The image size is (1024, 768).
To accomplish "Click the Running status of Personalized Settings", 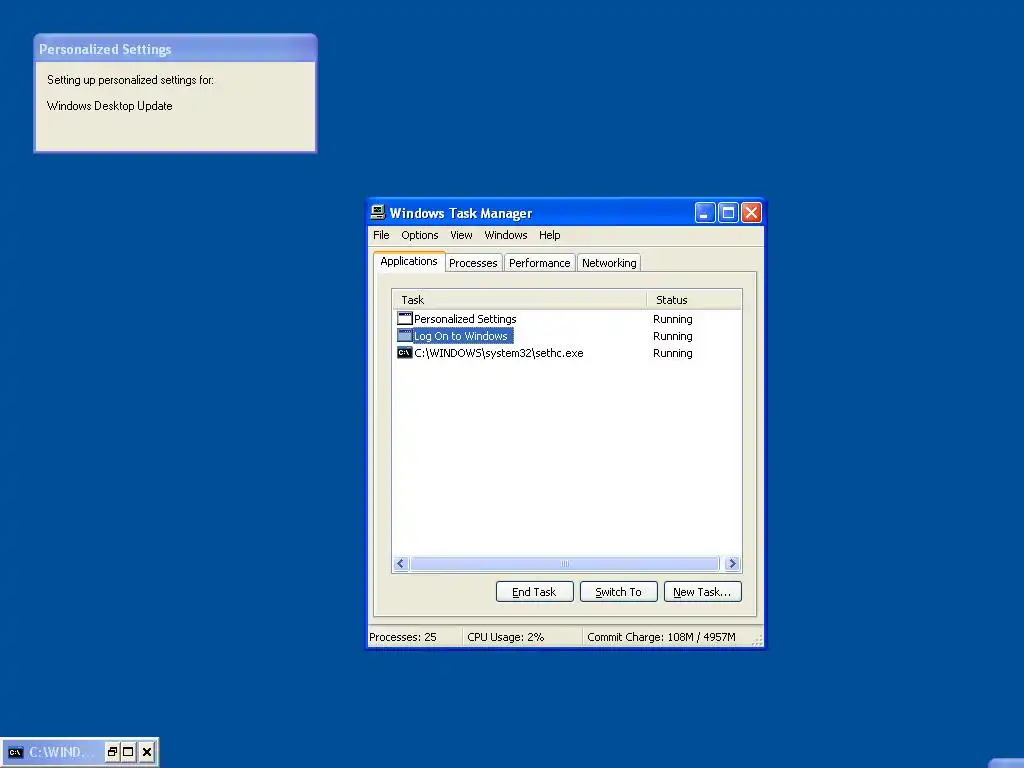I will 673,319.
